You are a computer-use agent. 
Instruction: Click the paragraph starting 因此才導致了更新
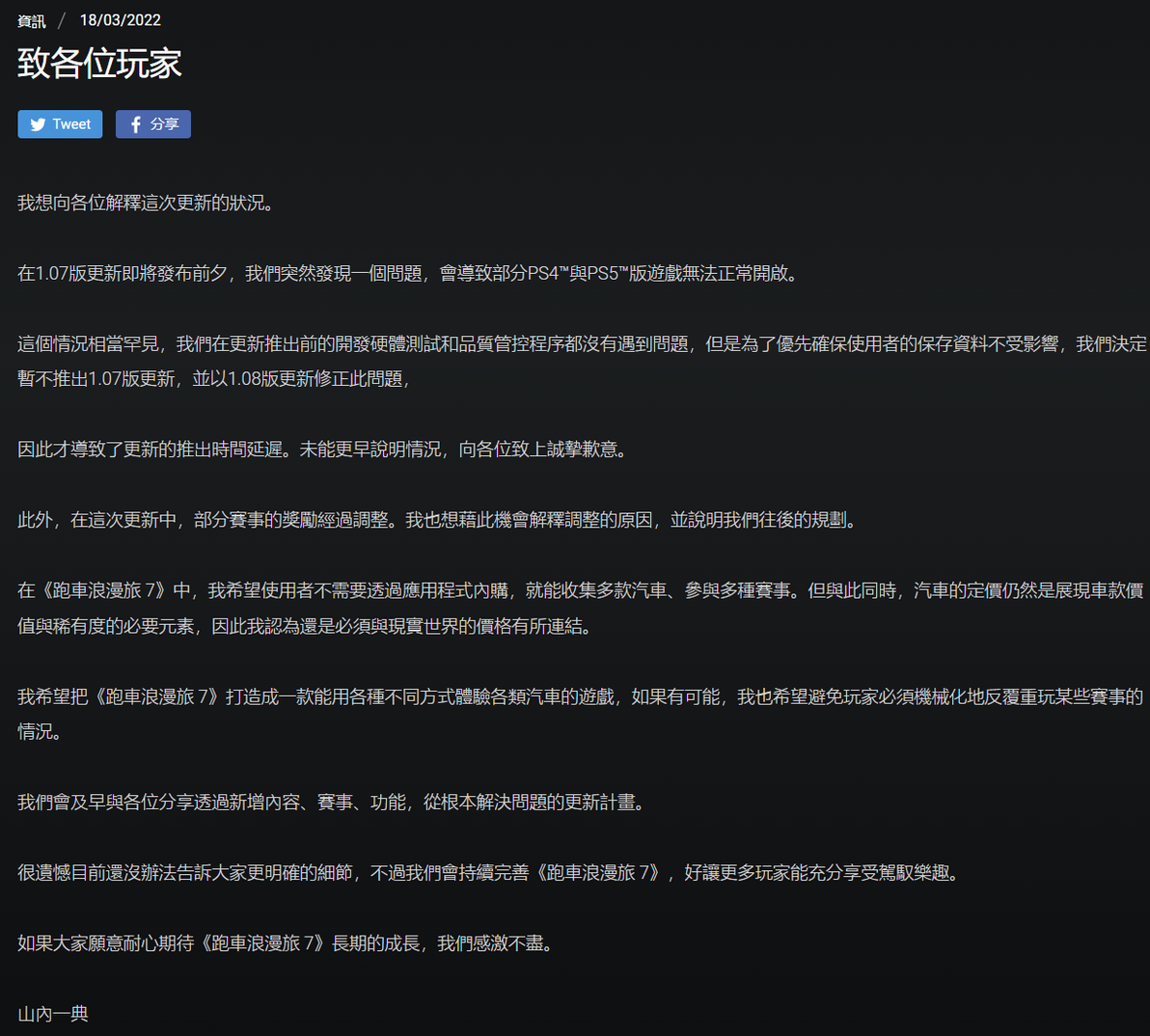click(x=323, y=450)
